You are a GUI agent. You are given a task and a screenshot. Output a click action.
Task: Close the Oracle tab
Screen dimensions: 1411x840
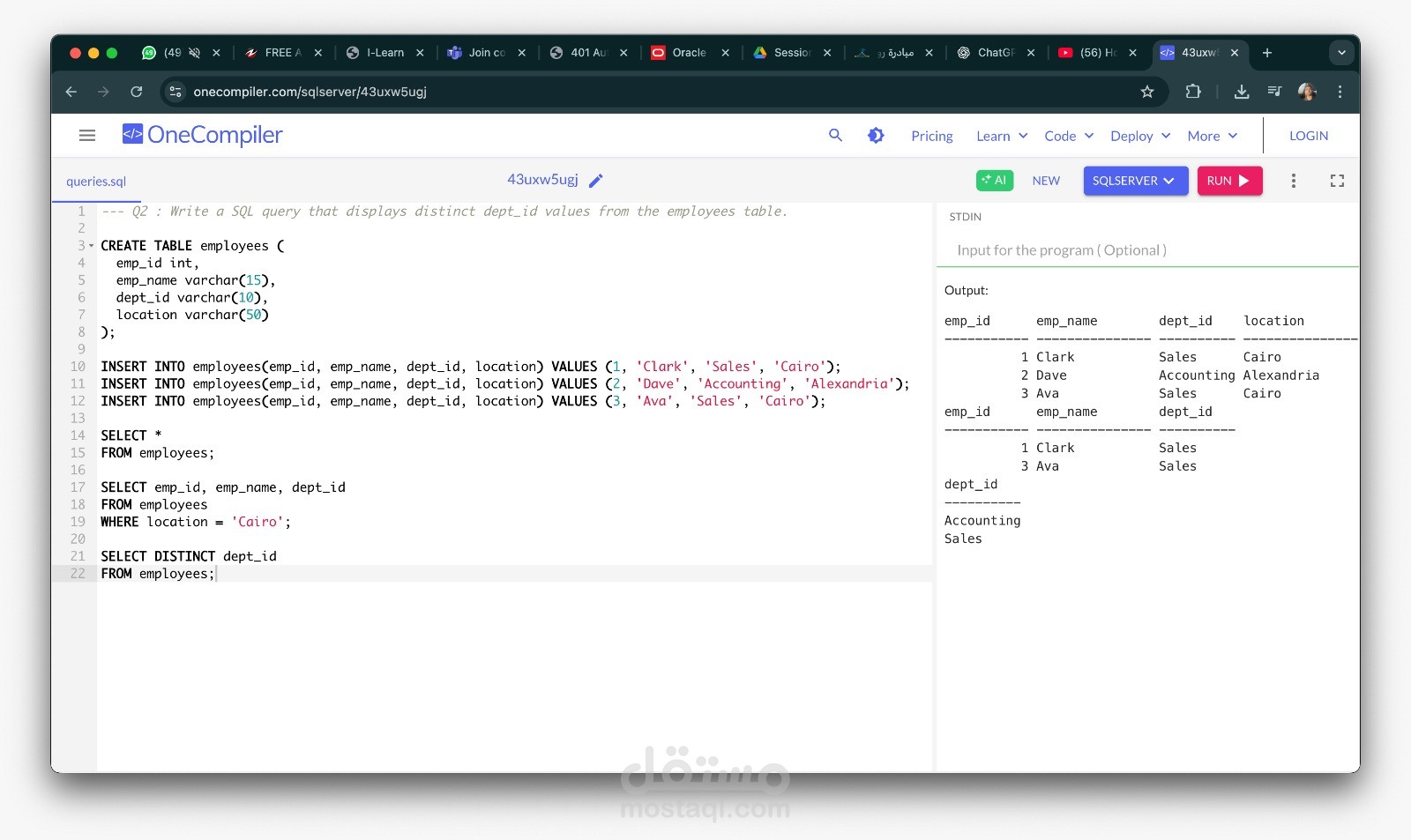pos(725,53)
